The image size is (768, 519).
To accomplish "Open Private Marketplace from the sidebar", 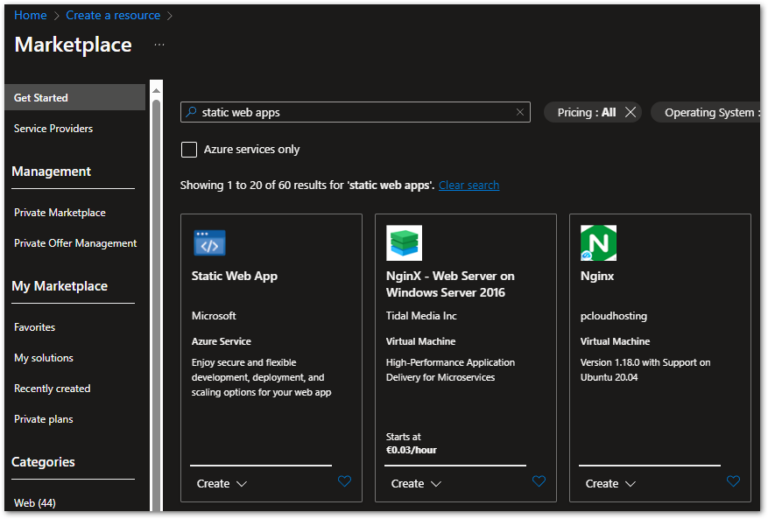I will tap(60, 212).
